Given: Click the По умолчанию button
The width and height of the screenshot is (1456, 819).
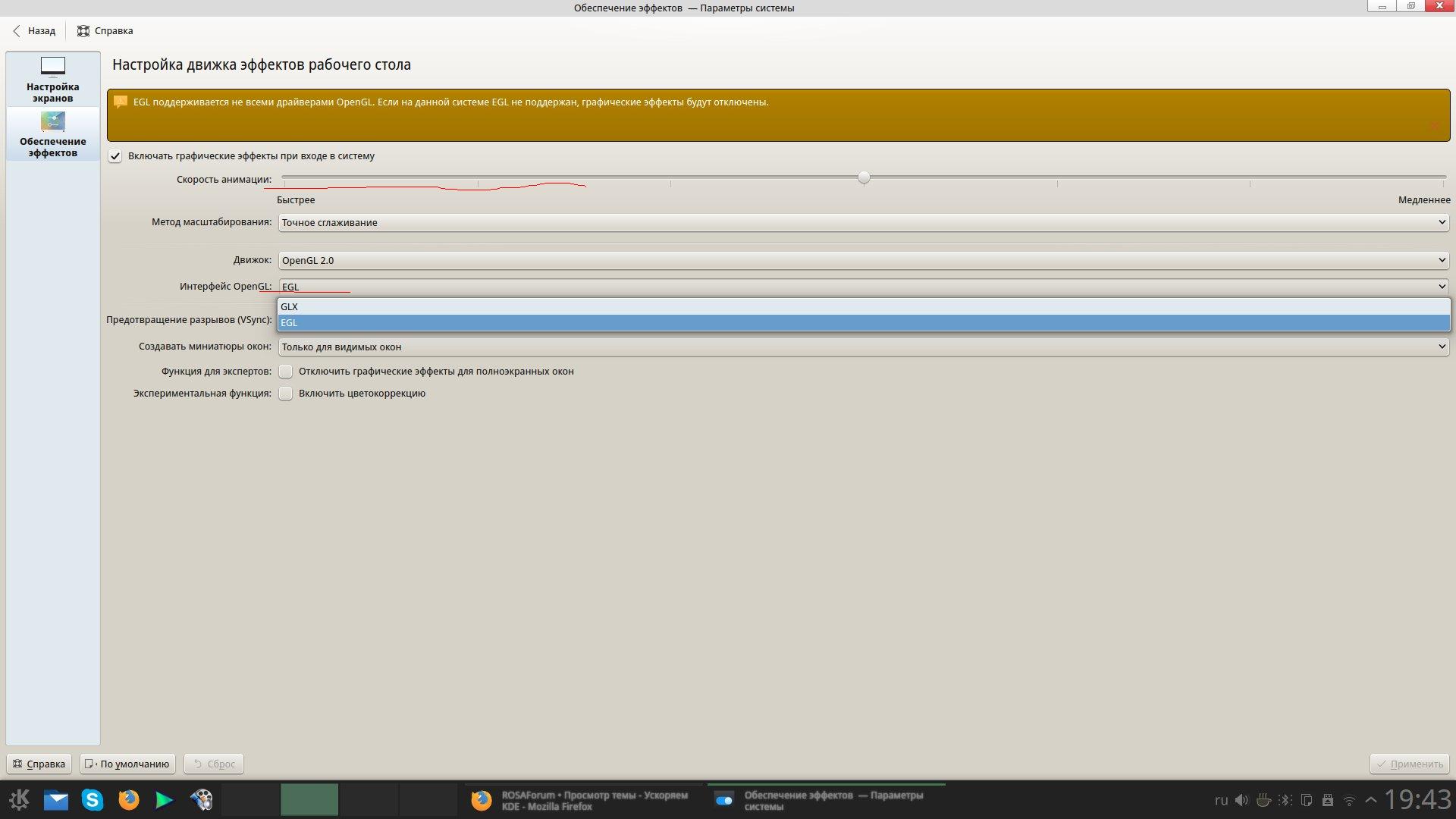Looking at the screenshot, I should pyautogui.click(x=127, y=764).
